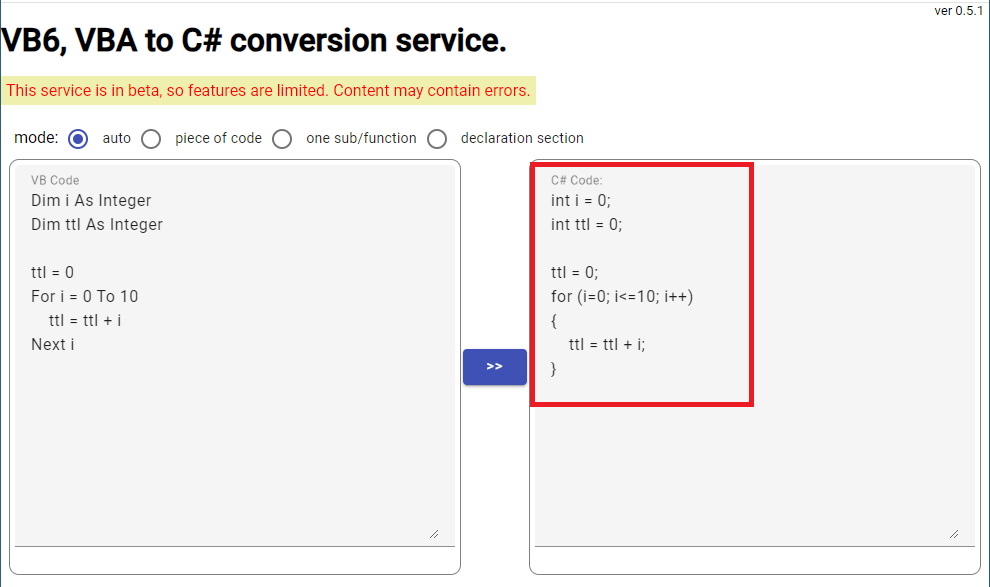
Task: Click the 'for (i=0; i<=10; i++)' line
Action: (622, 297)
